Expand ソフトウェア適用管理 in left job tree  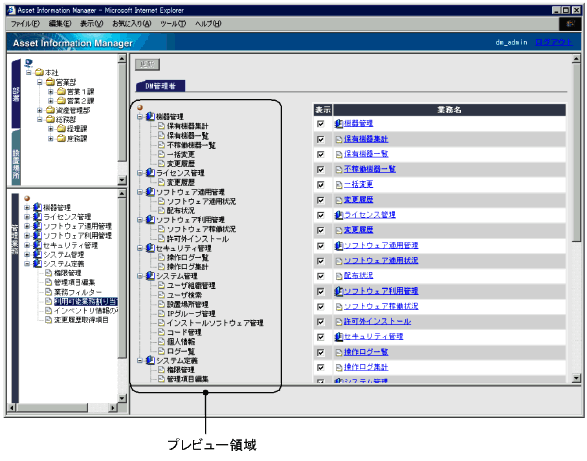coord(27,226)
